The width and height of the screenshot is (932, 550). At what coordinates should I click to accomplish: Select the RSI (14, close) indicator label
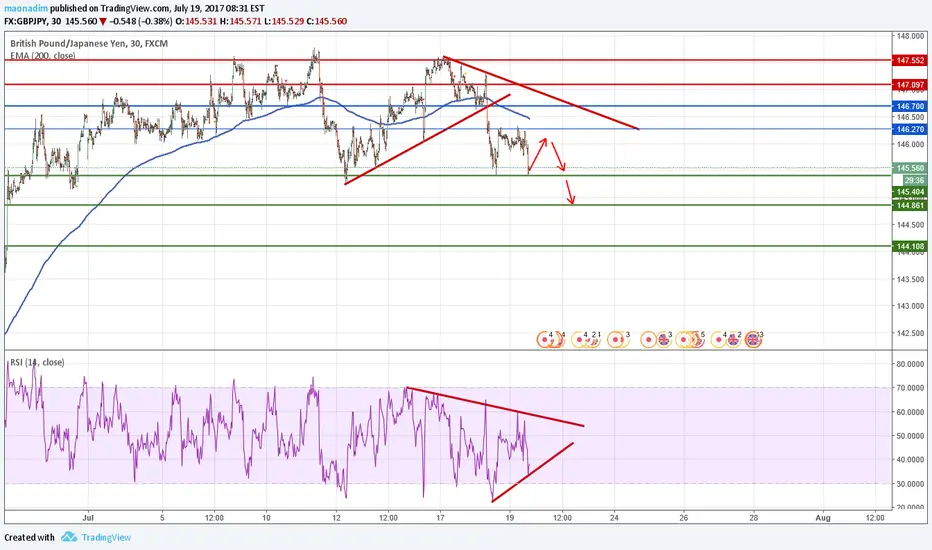(x=37, y=362)
